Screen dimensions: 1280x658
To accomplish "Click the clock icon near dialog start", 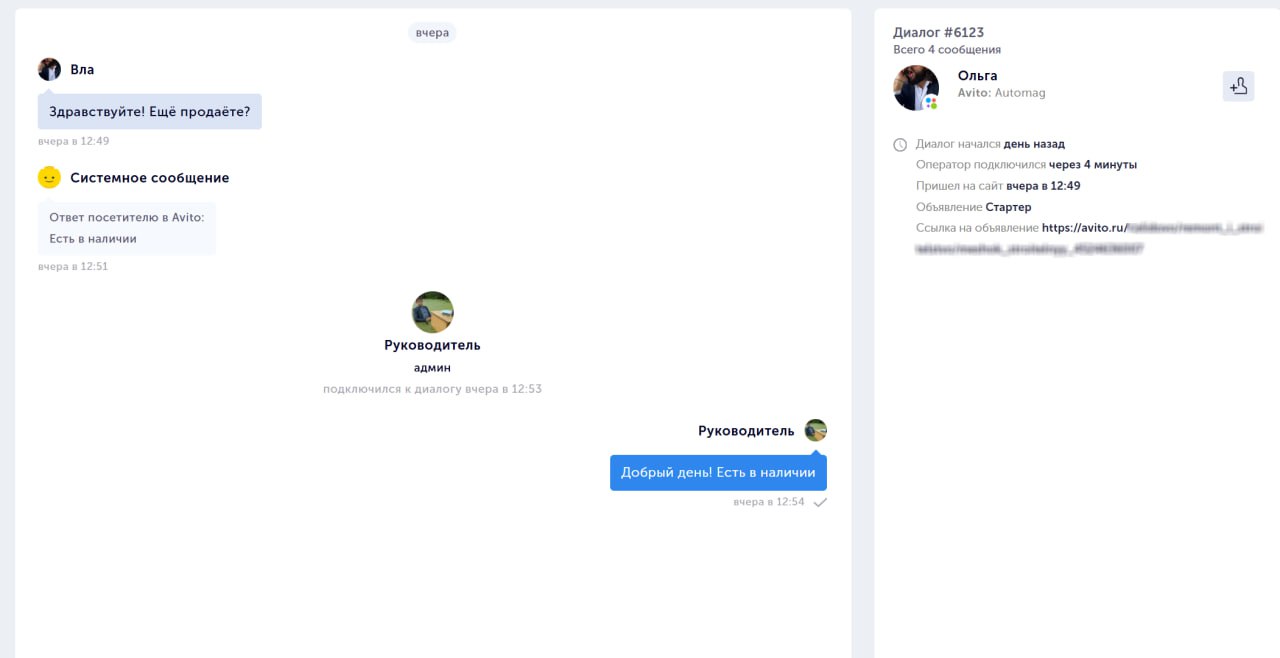I will (900, 145).
